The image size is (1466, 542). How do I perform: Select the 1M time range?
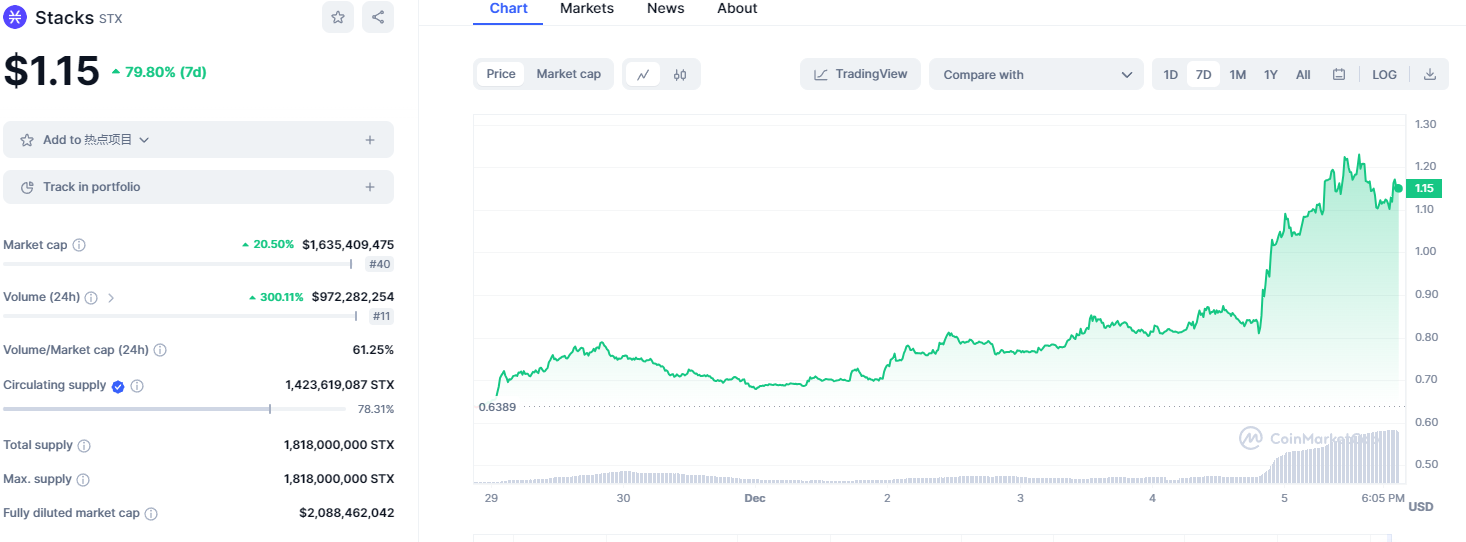coord(1237,74)
